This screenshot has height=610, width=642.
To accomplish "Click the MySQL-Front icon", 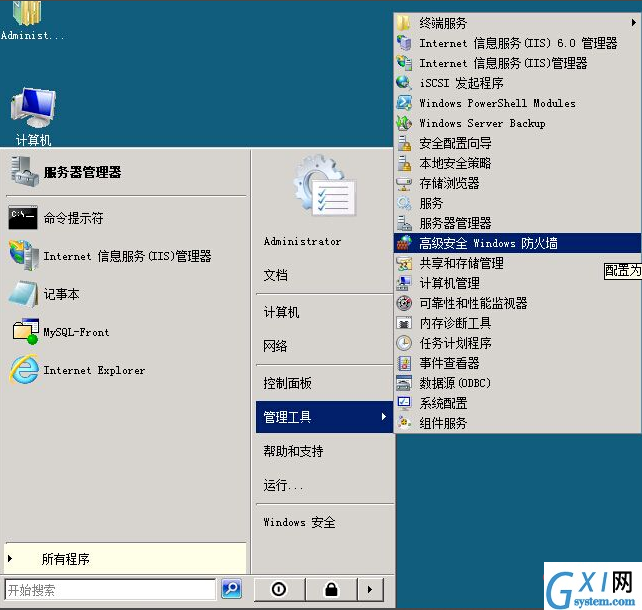I will click(25, 332).
